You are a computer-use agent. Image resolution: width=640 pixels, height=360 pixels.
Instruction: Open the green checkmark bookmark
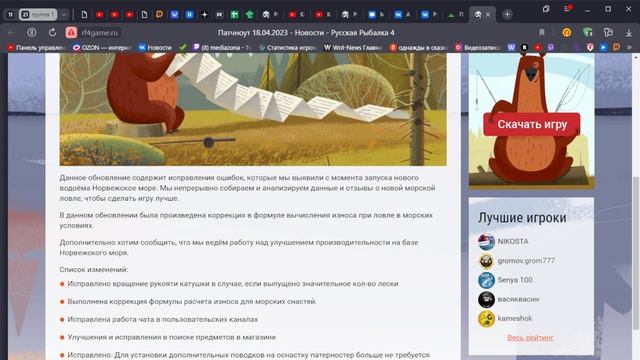point(182,48)
